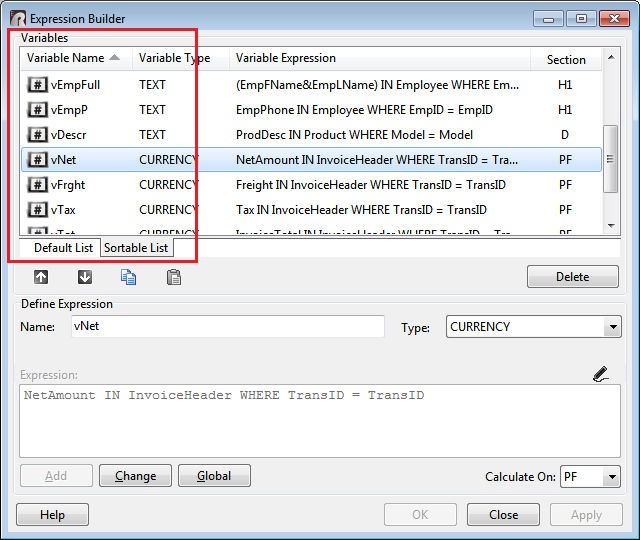The image size is (640, 540).
Task: Click the Name input field containing vNet
Action: [226, 327]
